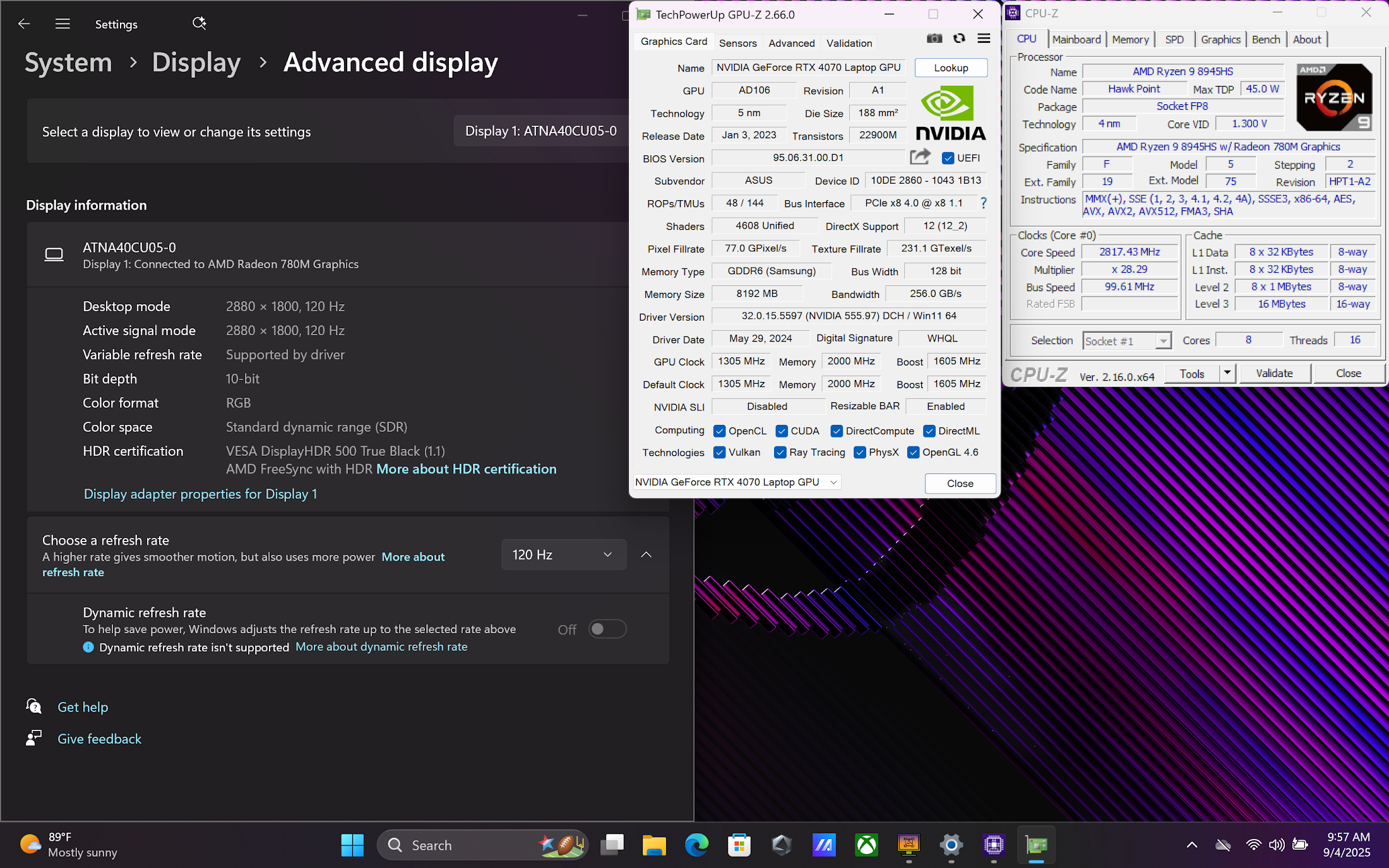Open File Explorer from the taskbar
The height and width of the screenshot is (868, 1389).
pos(654,845)
